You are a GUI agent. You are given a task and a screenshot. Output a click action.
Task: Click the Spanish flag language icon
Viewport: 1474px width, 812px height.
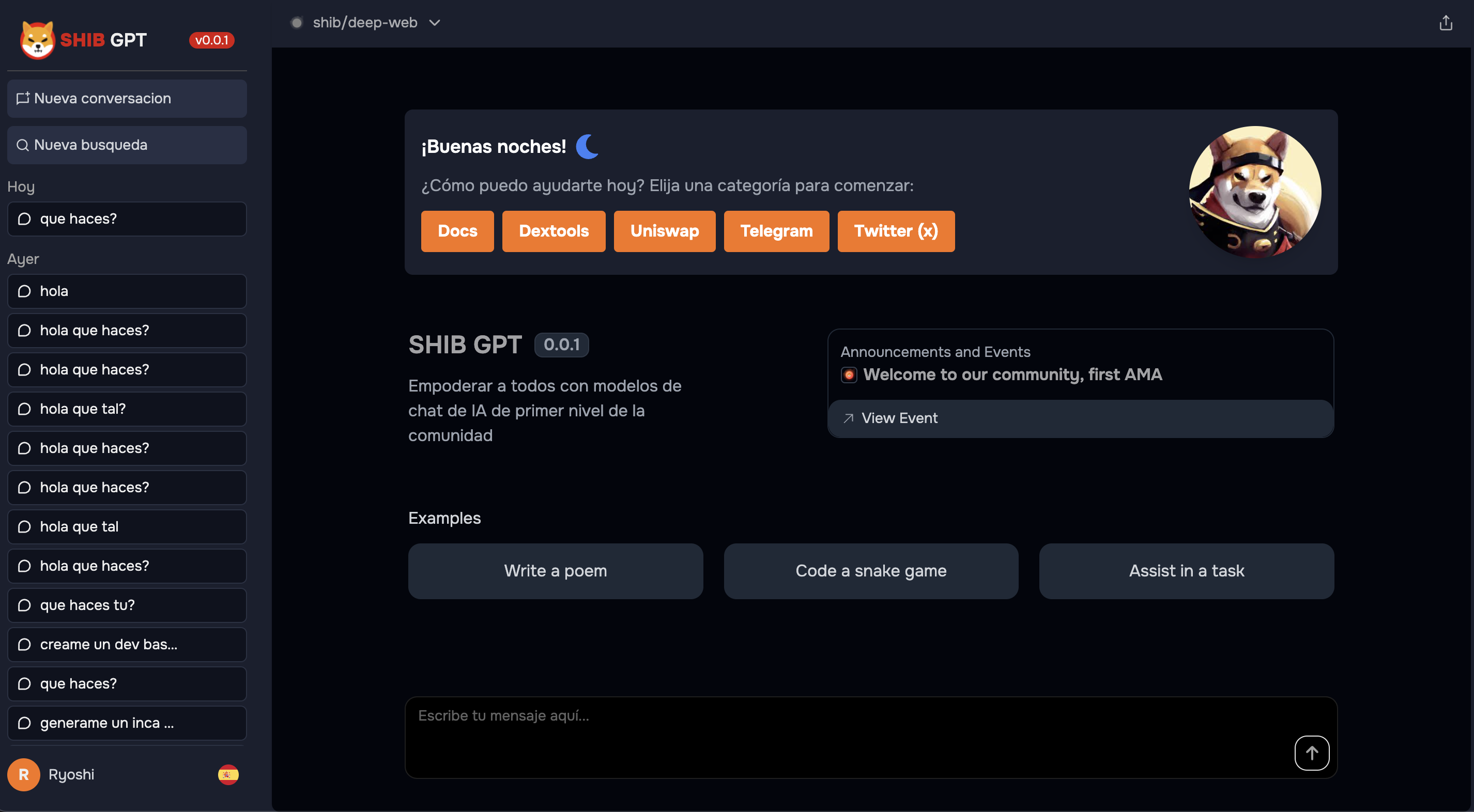pyautogui.click(x=228, y=774)
